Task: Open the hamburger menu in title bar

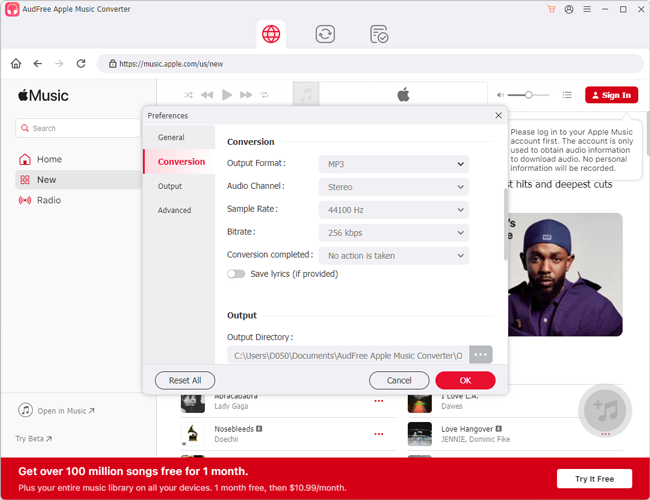Action: coord(587,9)
